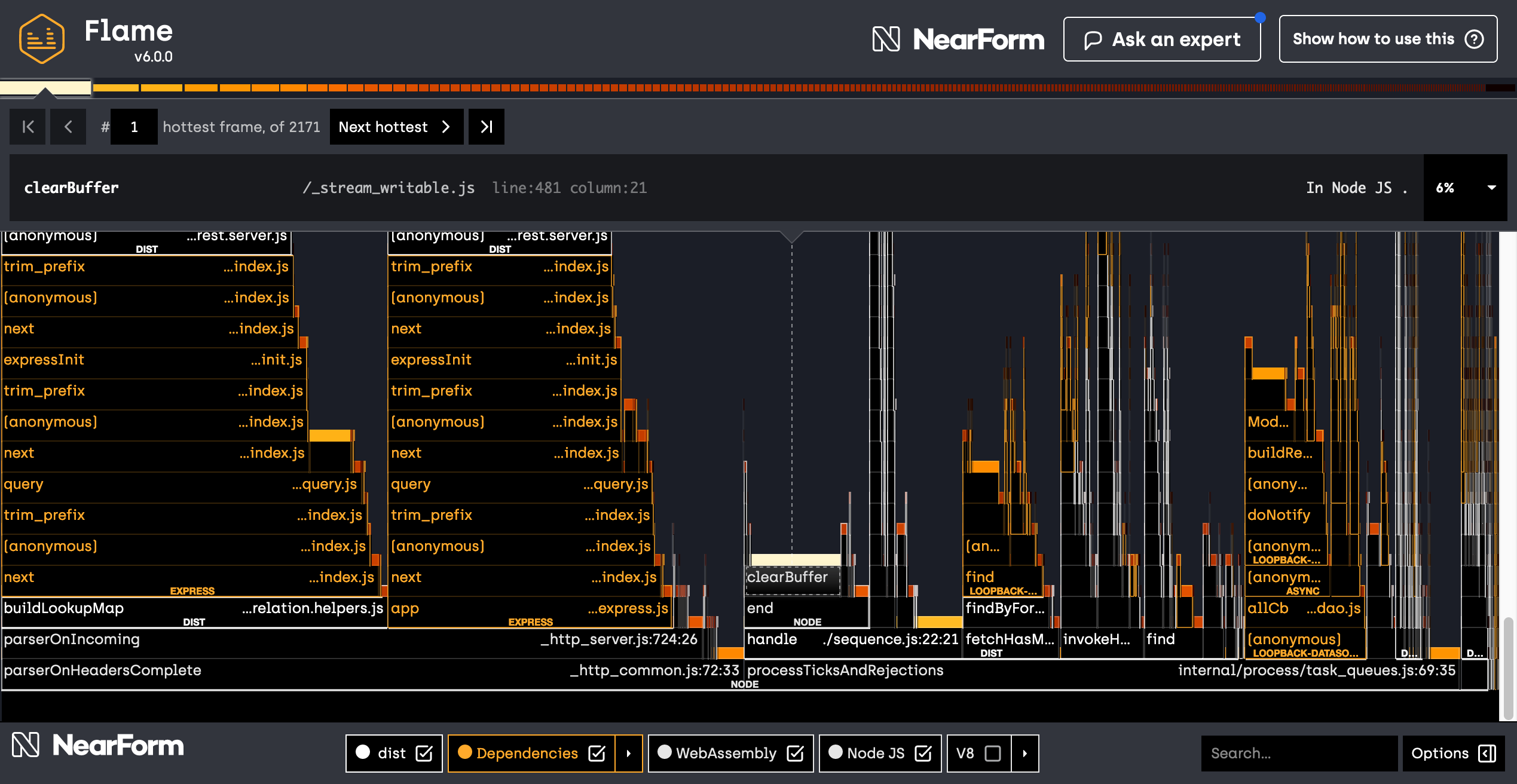
Task: Toggle the WebAssembly checkbox
Action: [x=796, y=754]
